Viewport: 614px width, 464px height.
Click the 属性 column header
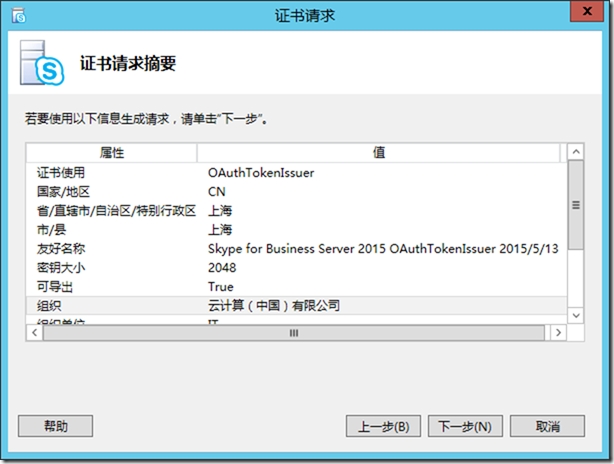pyautogui.click(x=112, y=153)
